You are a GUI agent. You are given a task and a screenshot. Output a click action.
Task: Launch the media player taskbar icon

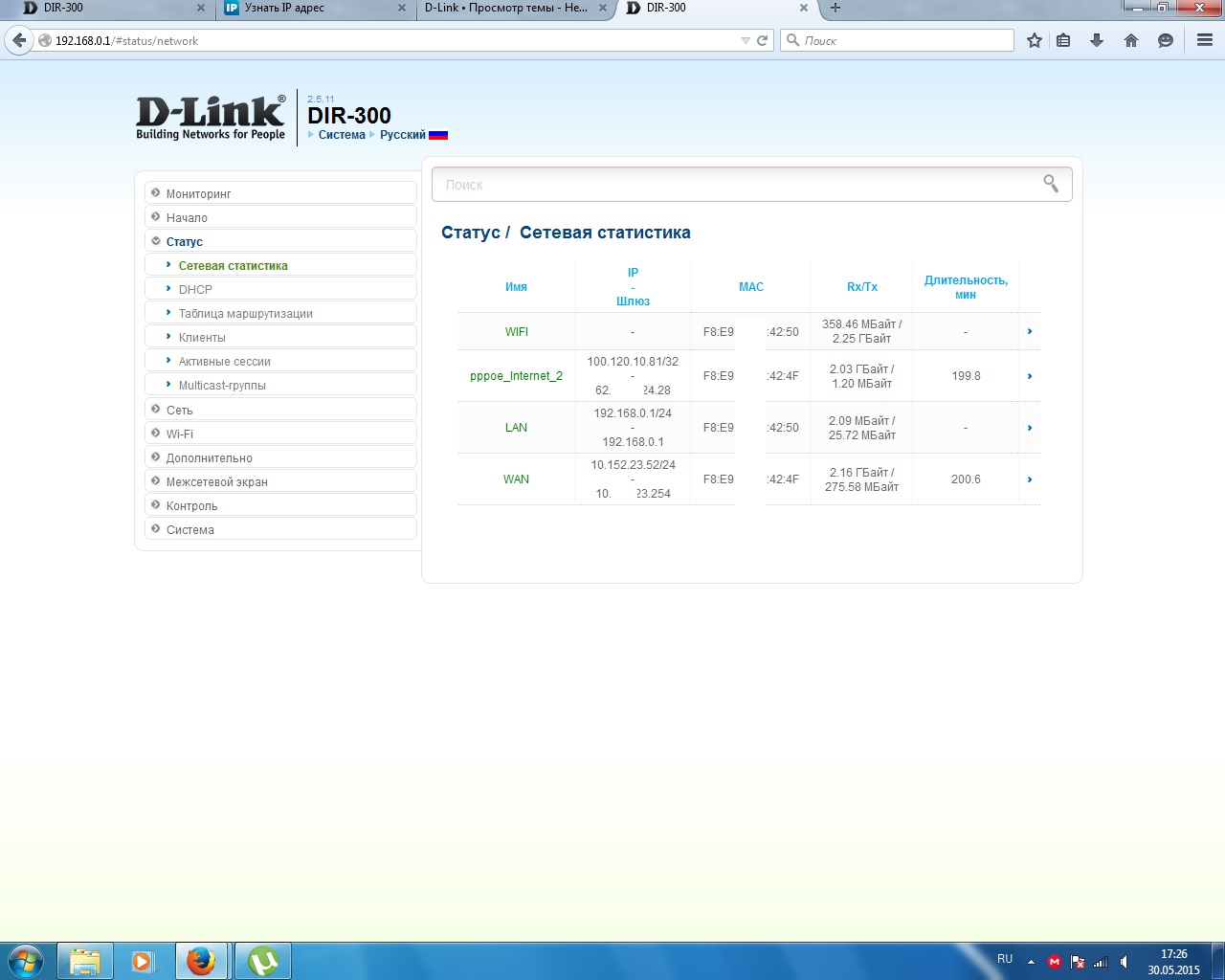point(143,961)
